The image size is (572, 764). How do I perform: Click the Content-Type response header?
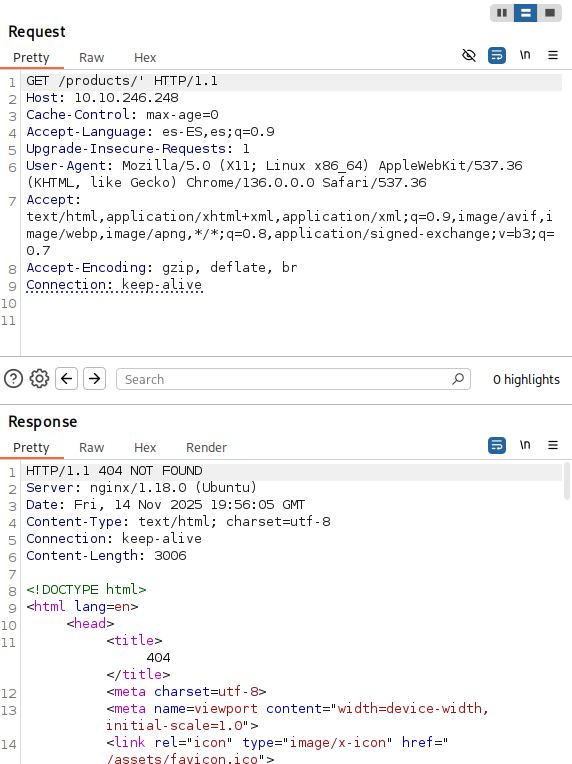click(x=178, y=522)
